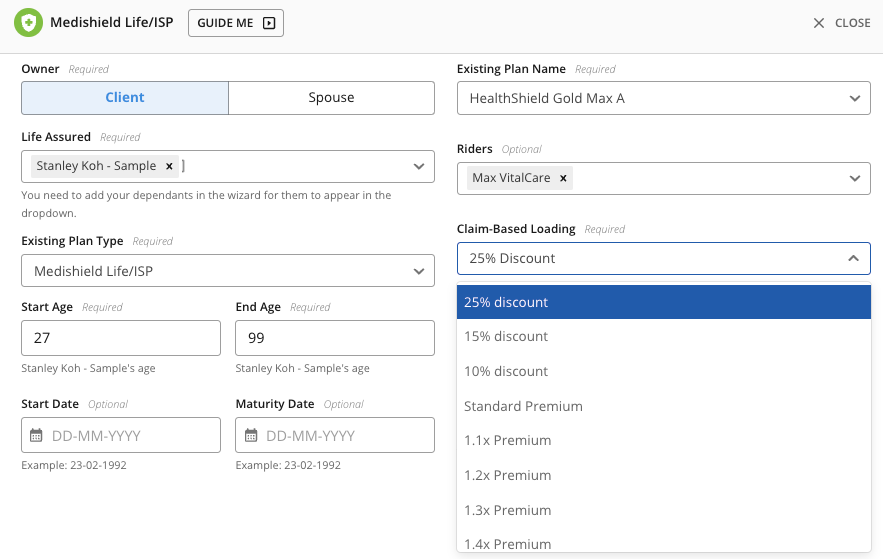Click the Riders field label
The image size is (883, 559).
coord(474,149)
